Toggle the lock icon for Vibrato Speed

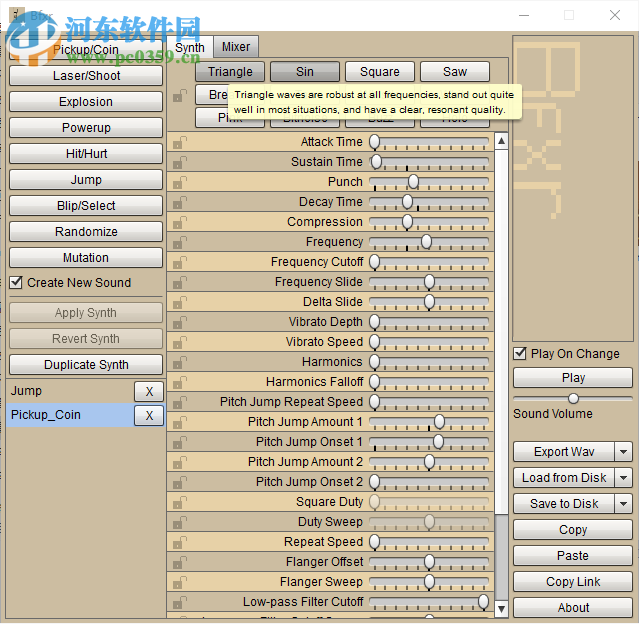tap(179, 342)
